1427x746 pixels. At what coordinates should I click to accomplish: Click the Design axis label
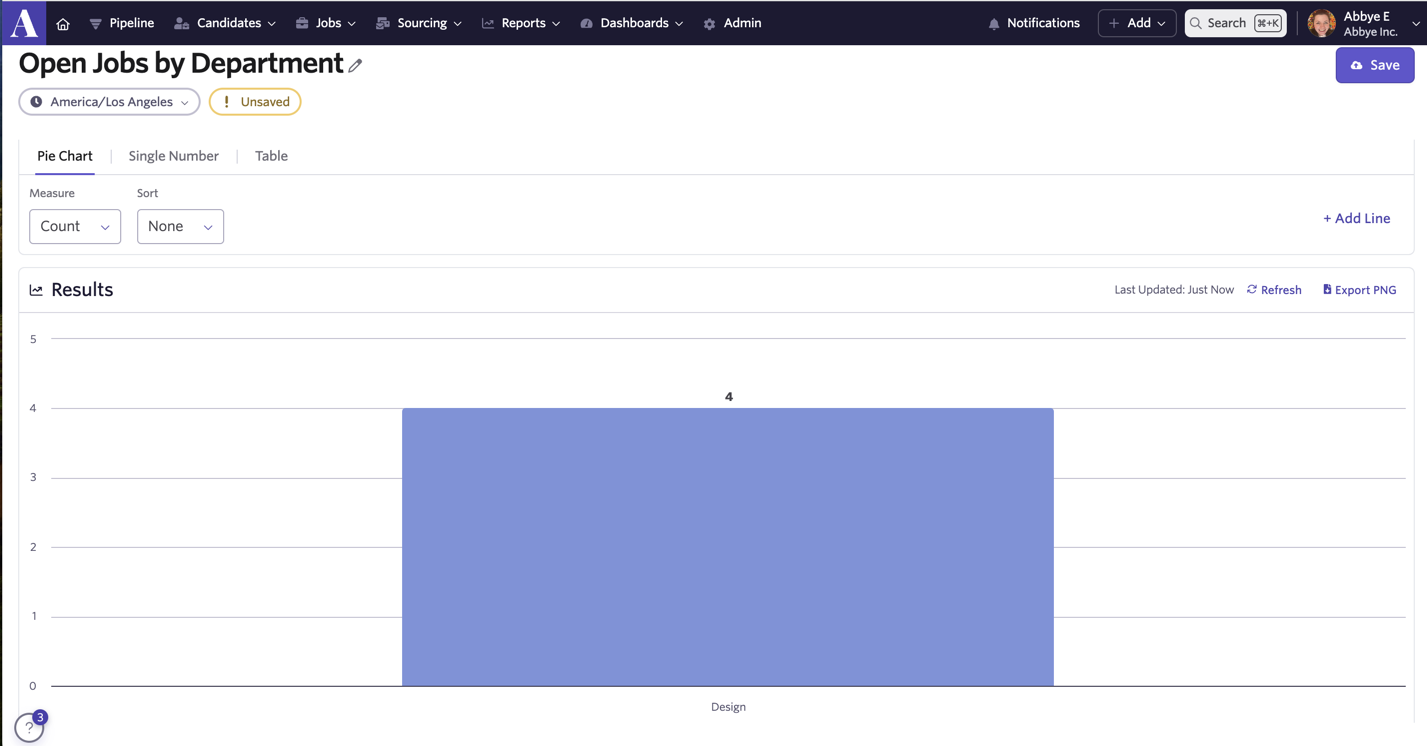728,707
